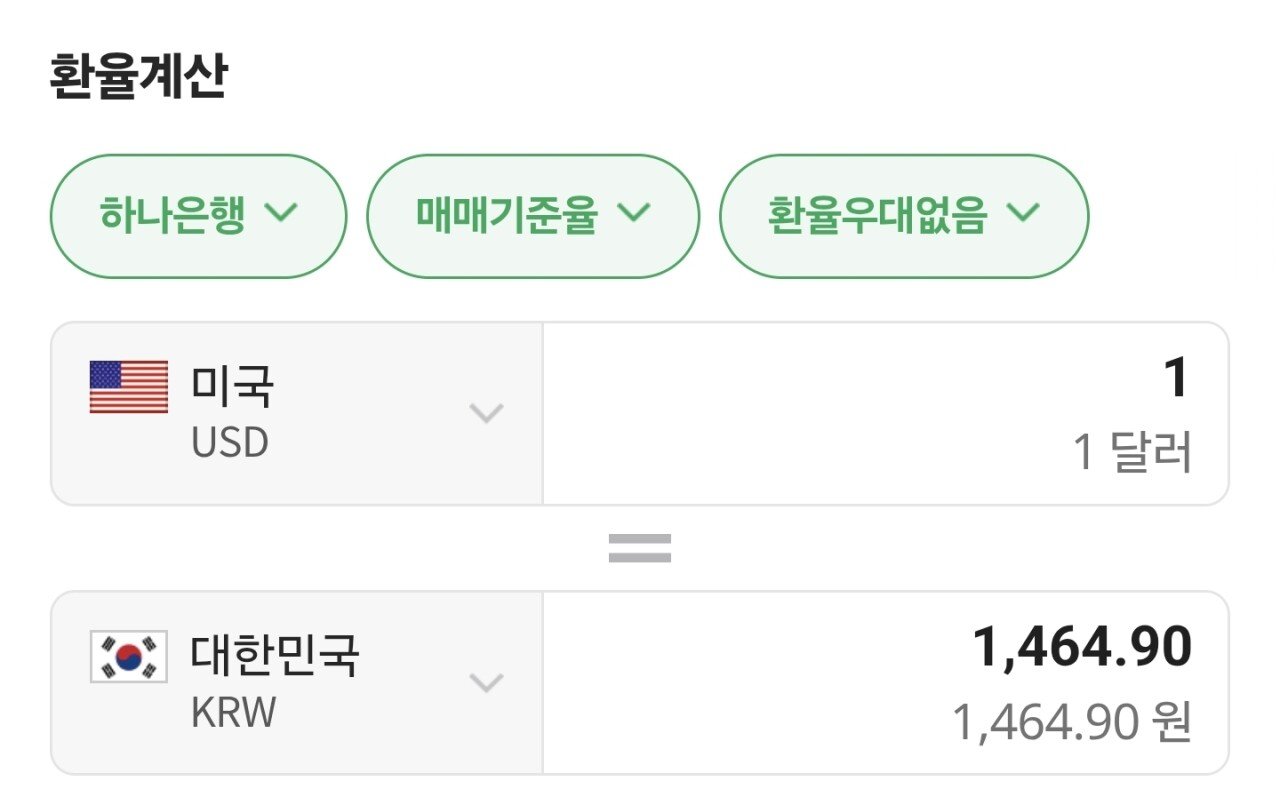The height and width of the screenshot is (797, 1280).
Task: Click the equals sign between currencies
Action: coord(640,548)
